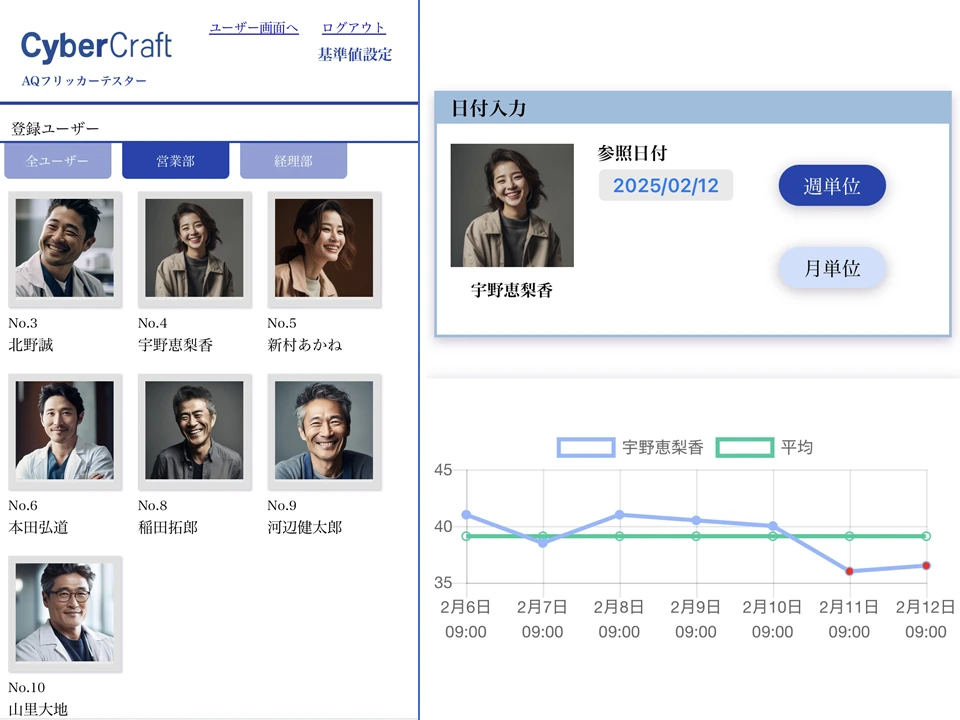Click blue data point on 2月7日

tap(543, 543)
